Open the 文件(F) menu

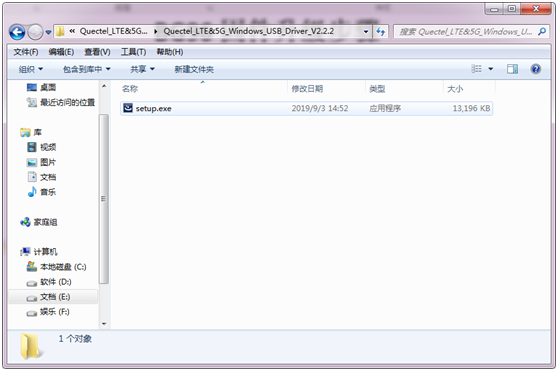pyautogui.click(x=26, y=52)
